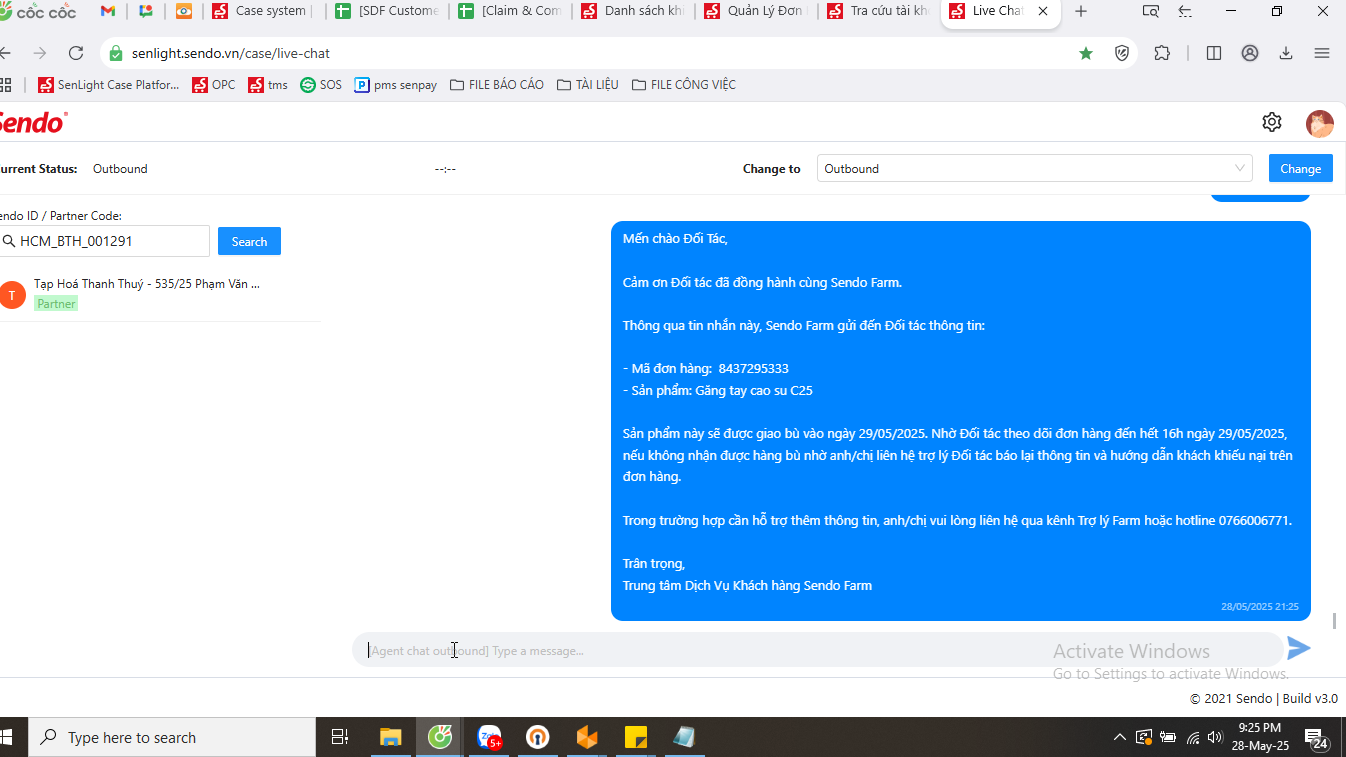Open the tab search icon

[x=1151, y=11]
